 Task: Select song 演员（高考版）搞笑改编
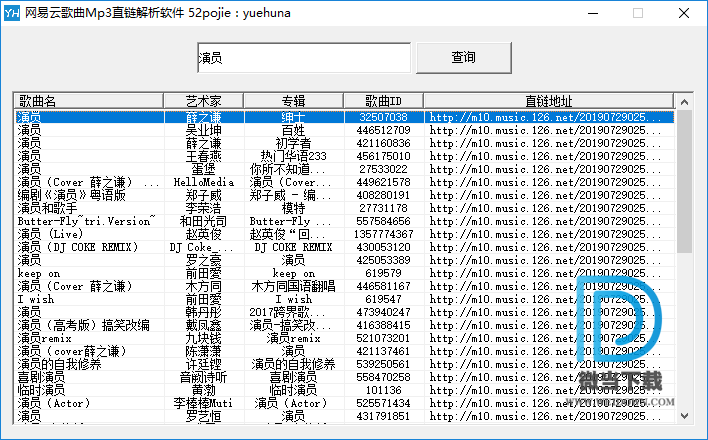(84, 326)
